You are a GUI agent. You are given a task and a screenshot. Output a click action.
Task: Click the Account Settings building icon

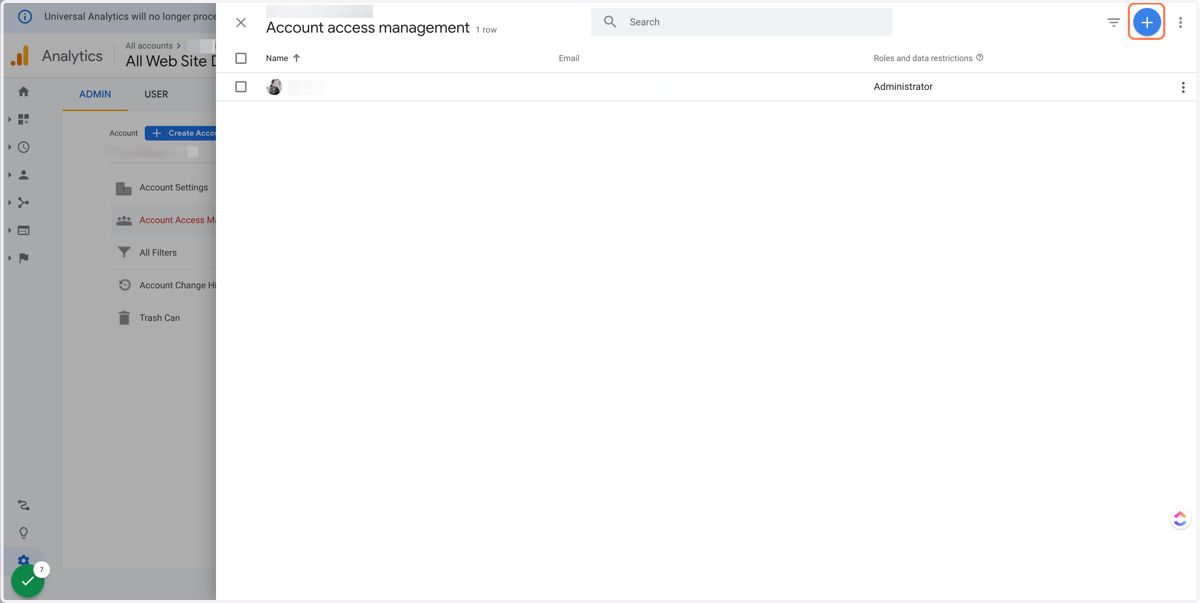pyautogui.click(x=124, y=188)
